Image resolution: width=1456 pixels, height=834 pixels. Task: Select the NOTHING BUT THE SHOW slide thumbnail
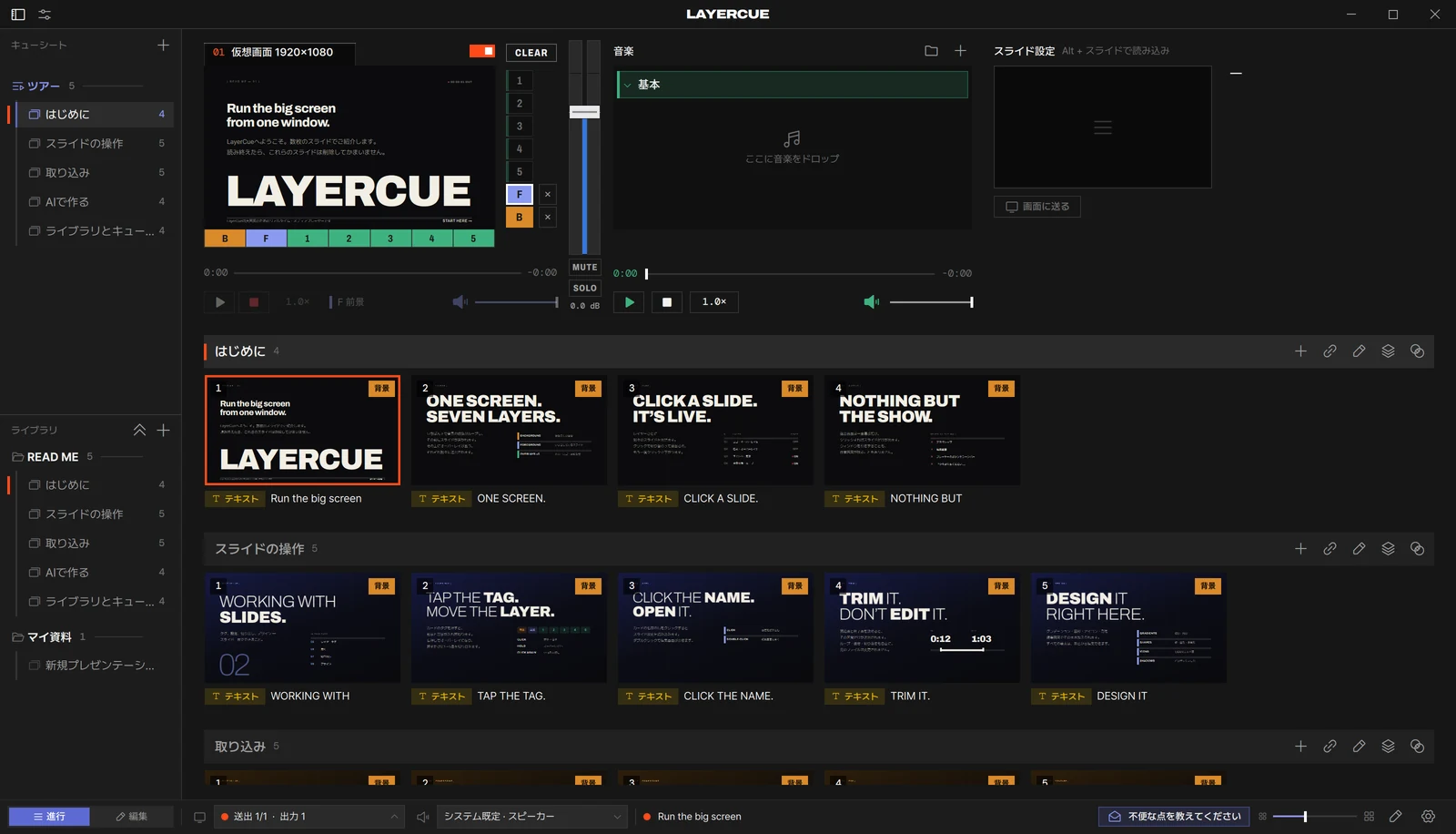[922, 431]
